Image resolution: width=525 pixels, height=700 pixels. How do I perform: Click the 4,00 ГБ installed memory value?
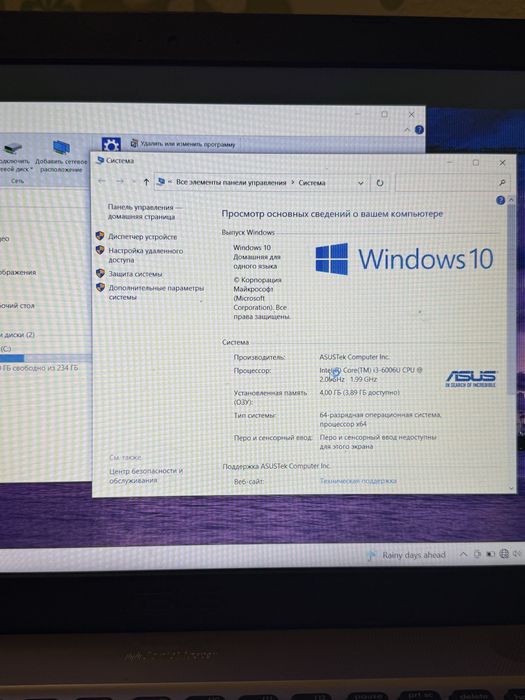coord(359,392)
